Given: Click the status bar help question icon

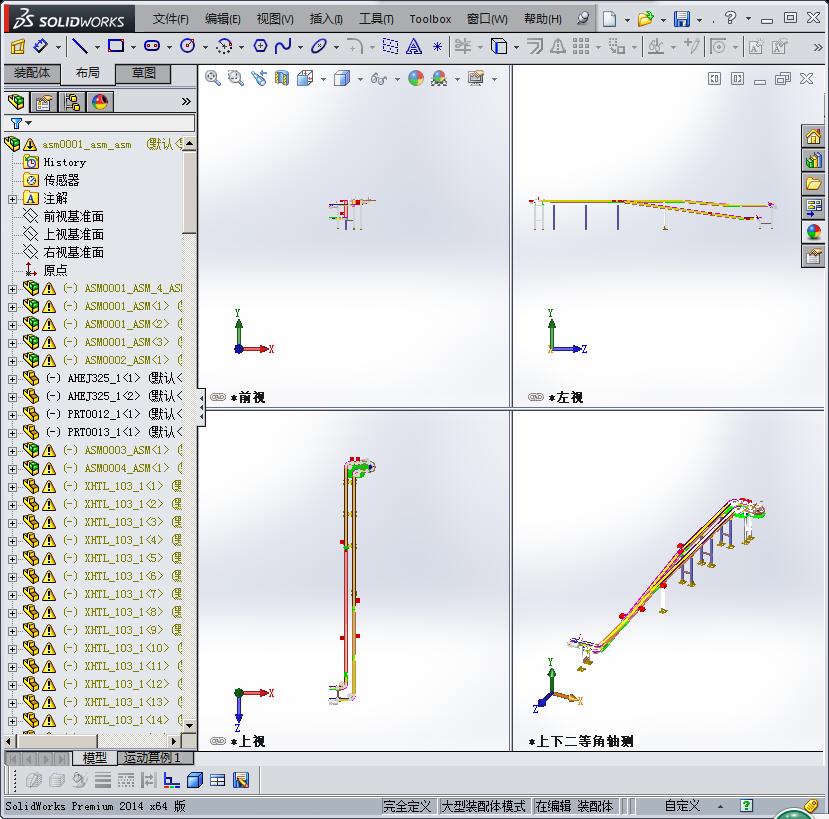Looking at the screenshot, I should click(746, 806).
